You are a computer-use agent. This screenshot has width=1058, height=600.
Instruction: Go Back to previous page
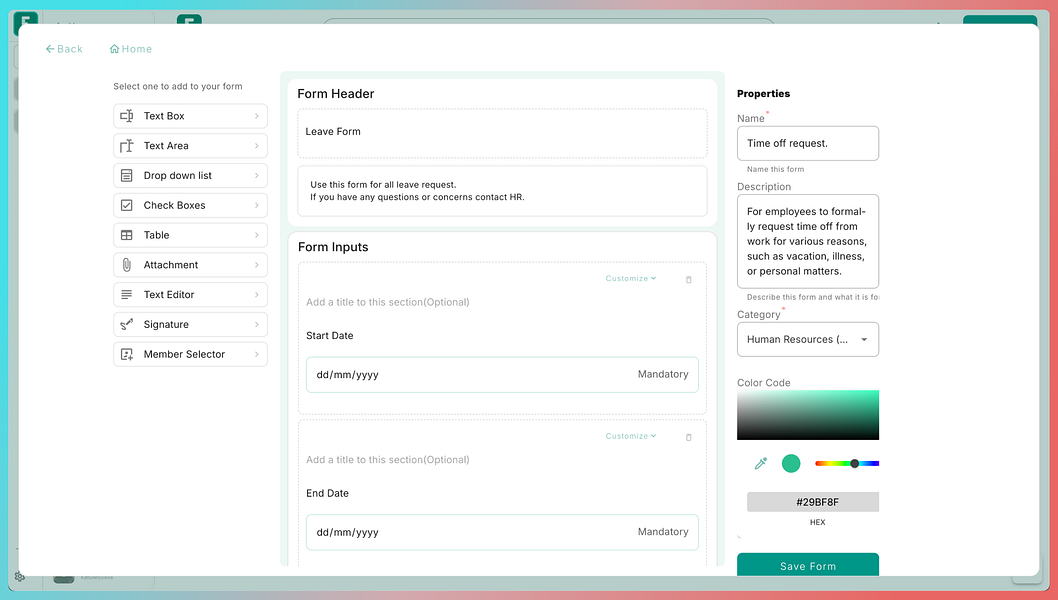tap(64, 49)
